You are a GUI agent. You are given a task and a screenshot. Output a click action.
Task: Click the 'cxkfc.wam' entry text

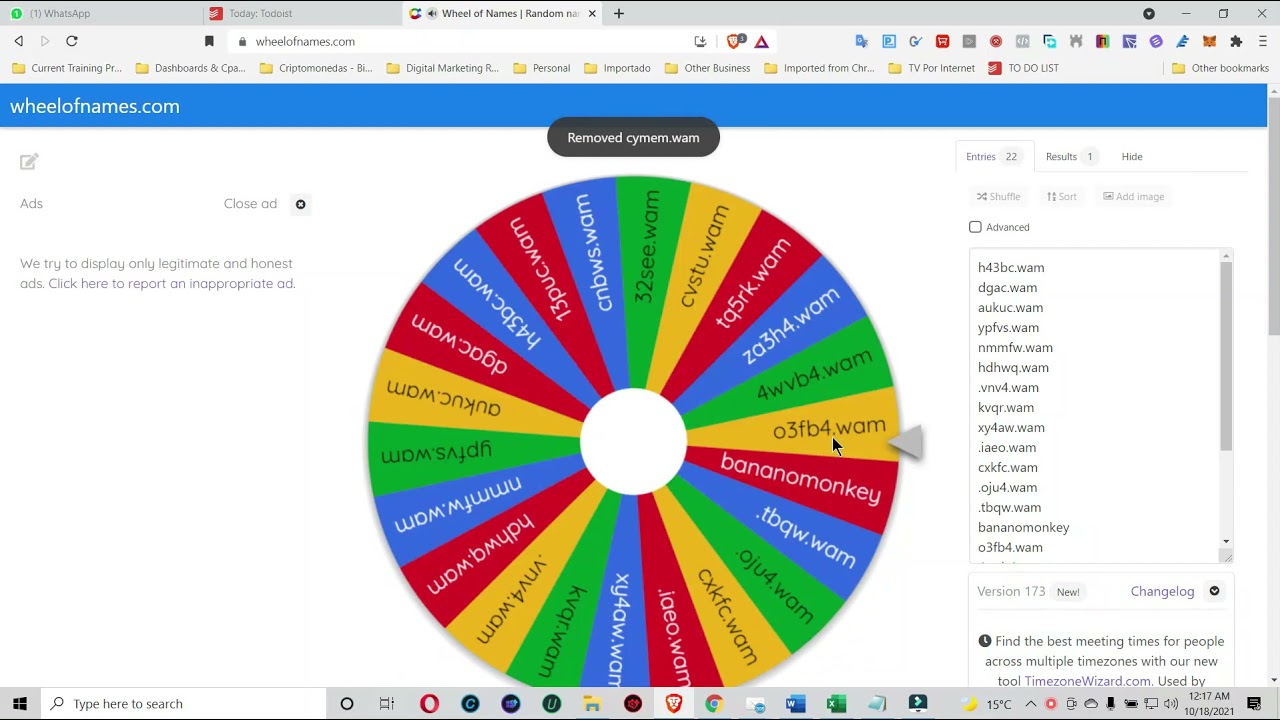[1007, 468]
